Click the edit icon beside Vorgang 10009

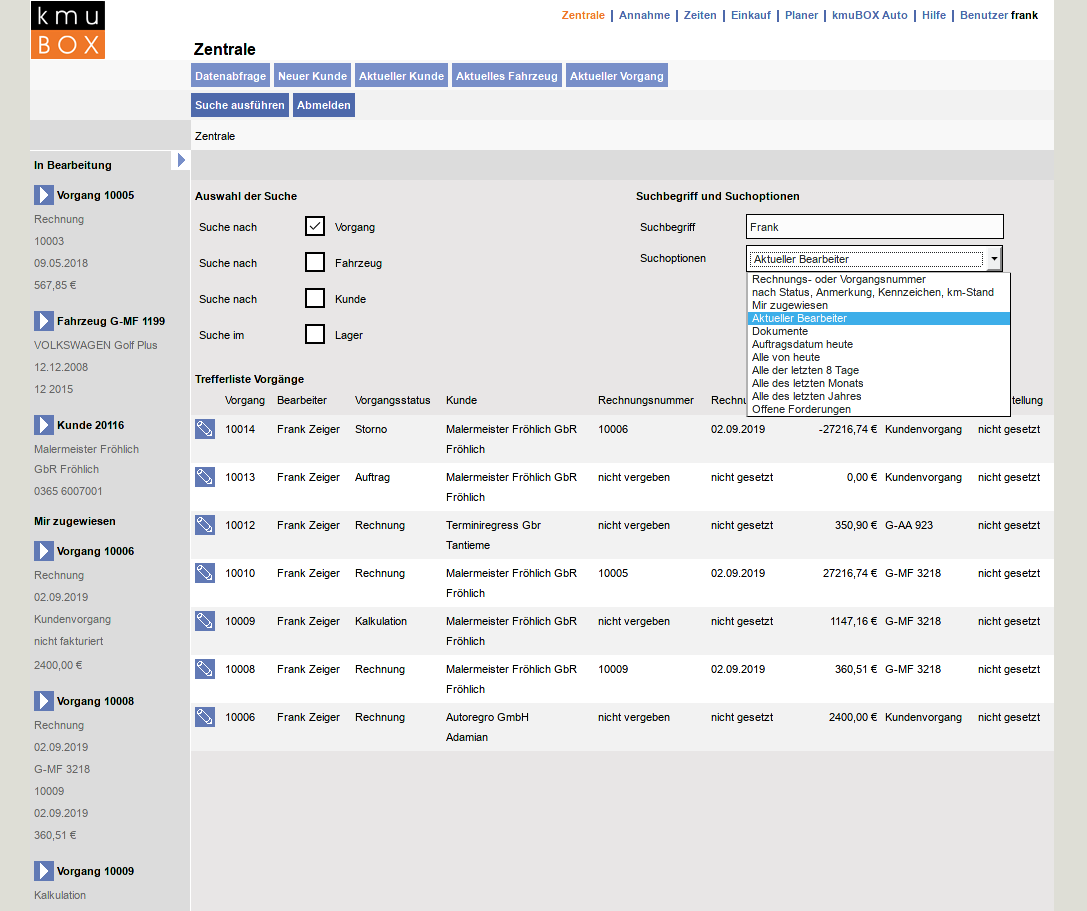point(204,621)
